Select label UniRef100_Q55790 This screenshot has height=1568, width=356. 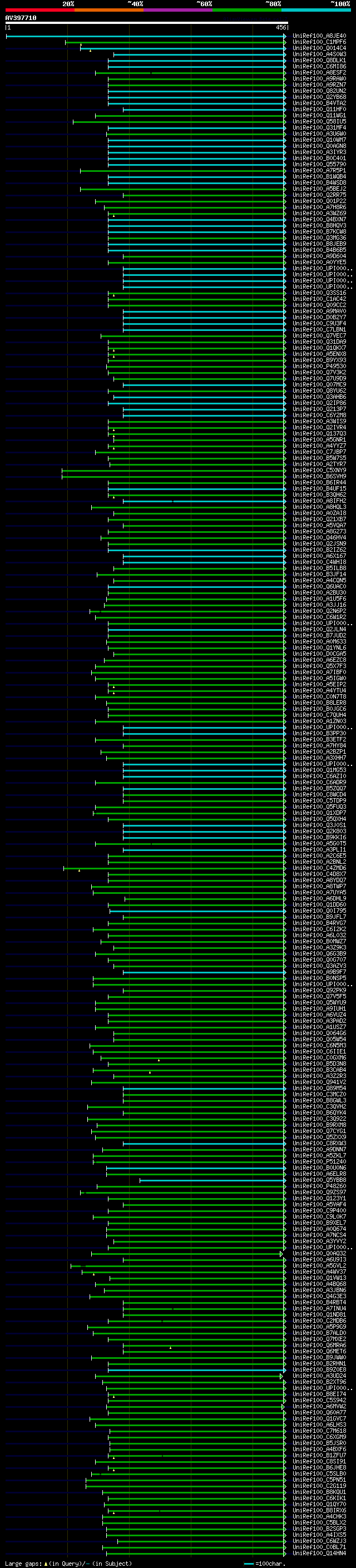pyautogui.click(x=319, y=164)
